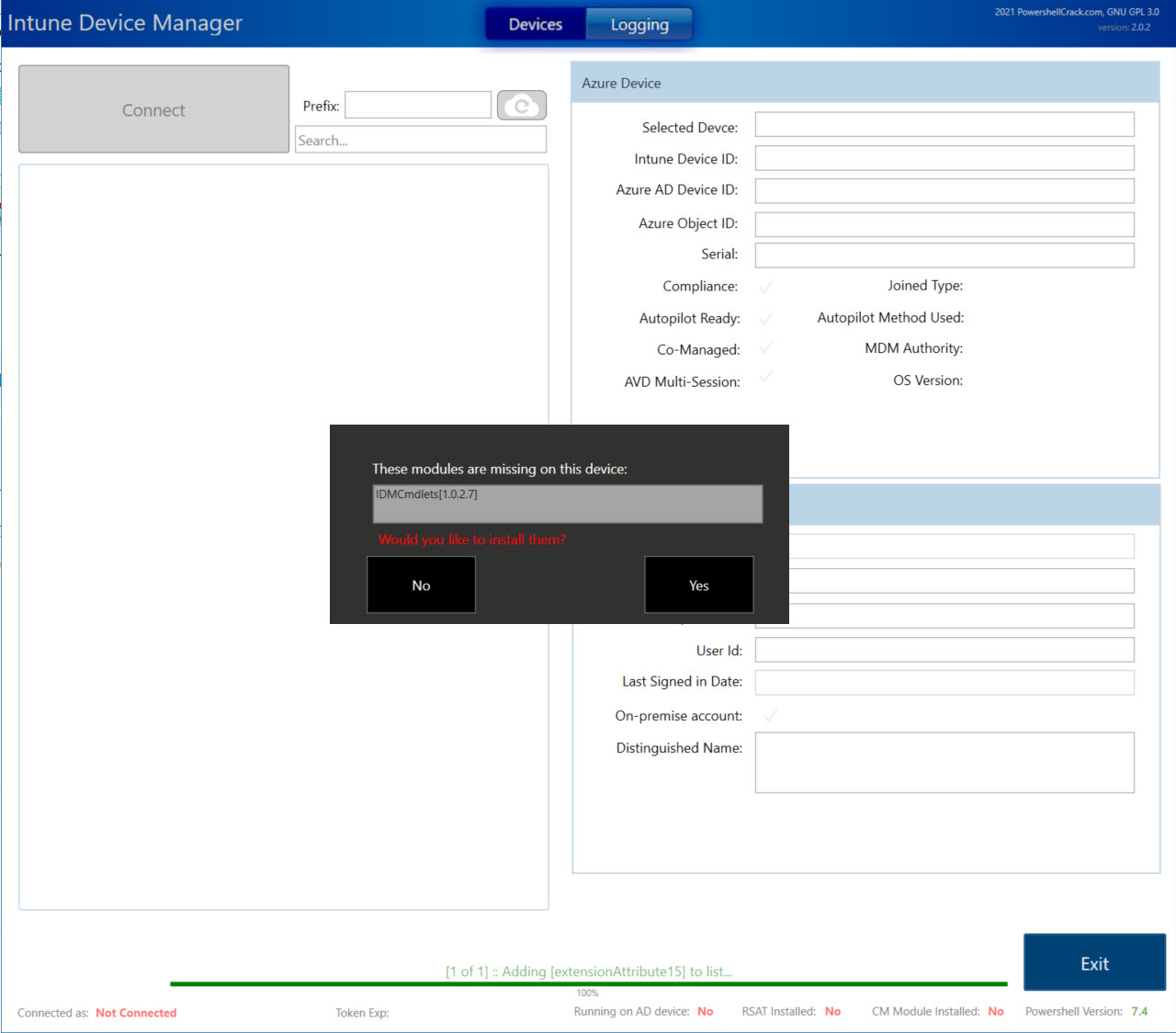Click the green progress bar
This screenshot has width=1176, height=1033.
[588, 984]
